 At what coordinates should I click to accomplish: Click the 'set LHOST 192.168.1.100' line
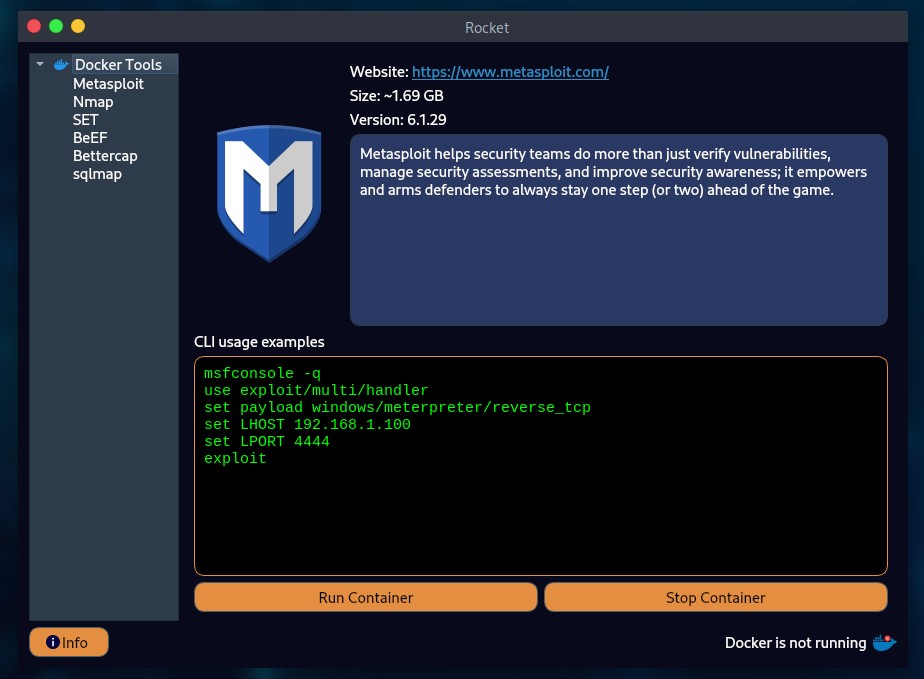307,424
